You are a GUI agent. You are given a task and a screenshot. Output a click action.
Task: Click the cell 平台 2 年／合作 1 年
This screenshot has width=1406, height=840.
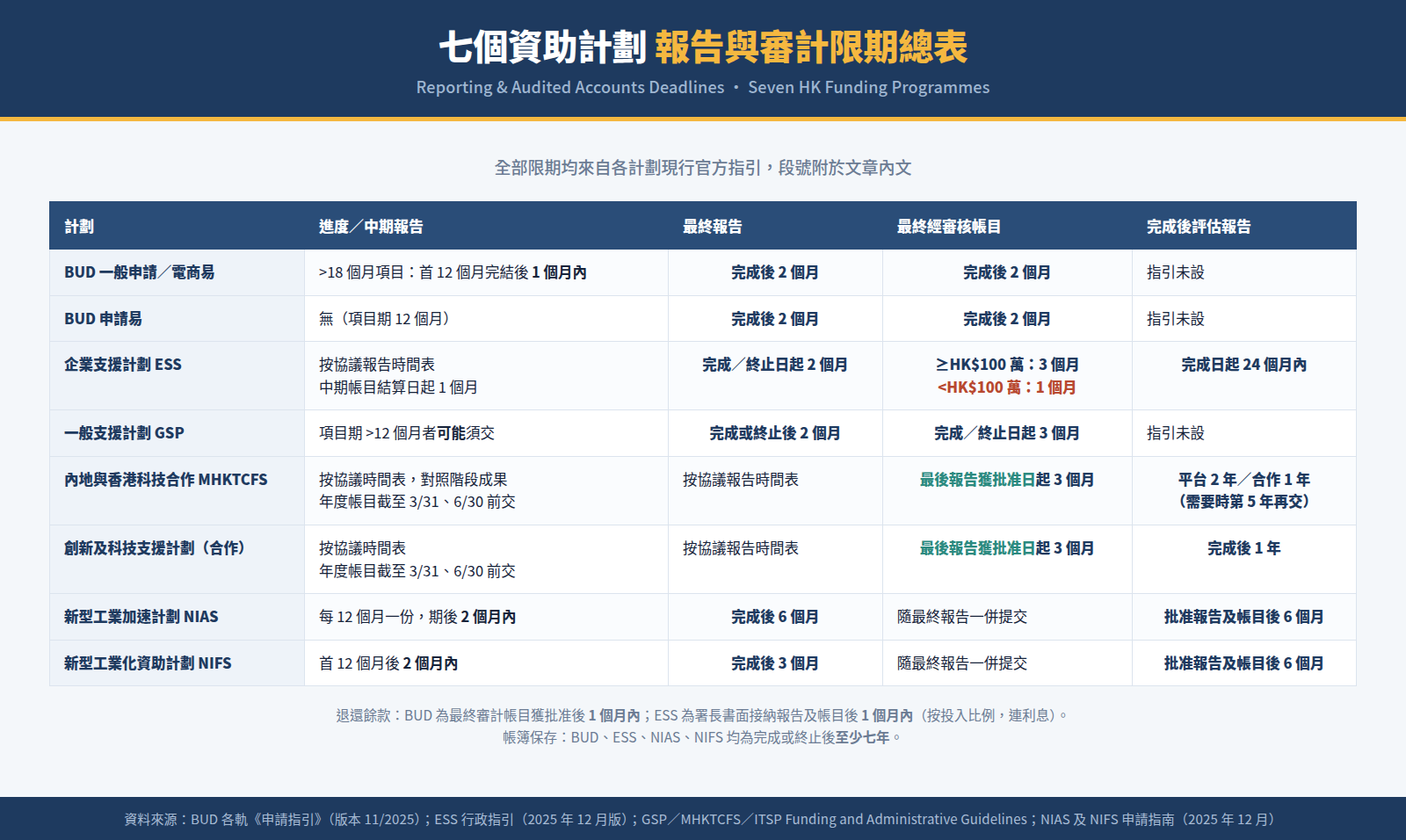pyautogui.click(x=1244, y=480)
